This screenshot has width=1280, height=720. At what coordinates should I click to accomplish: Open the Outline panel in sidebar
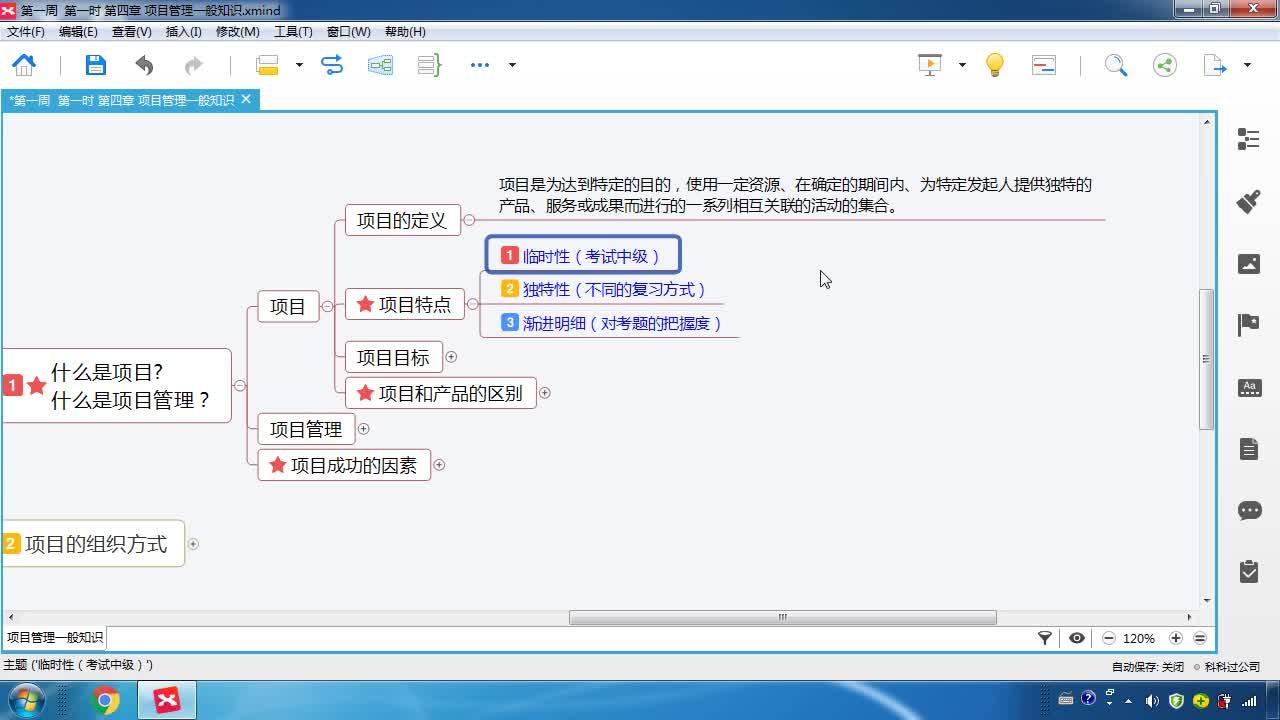[1249, 139]
